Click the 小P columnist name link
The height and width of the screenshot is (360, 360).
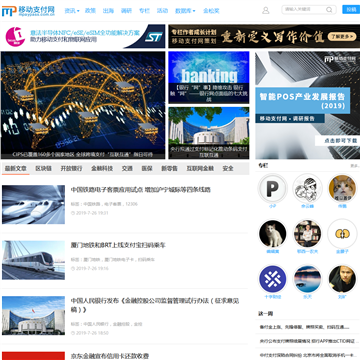click(272, 206)
